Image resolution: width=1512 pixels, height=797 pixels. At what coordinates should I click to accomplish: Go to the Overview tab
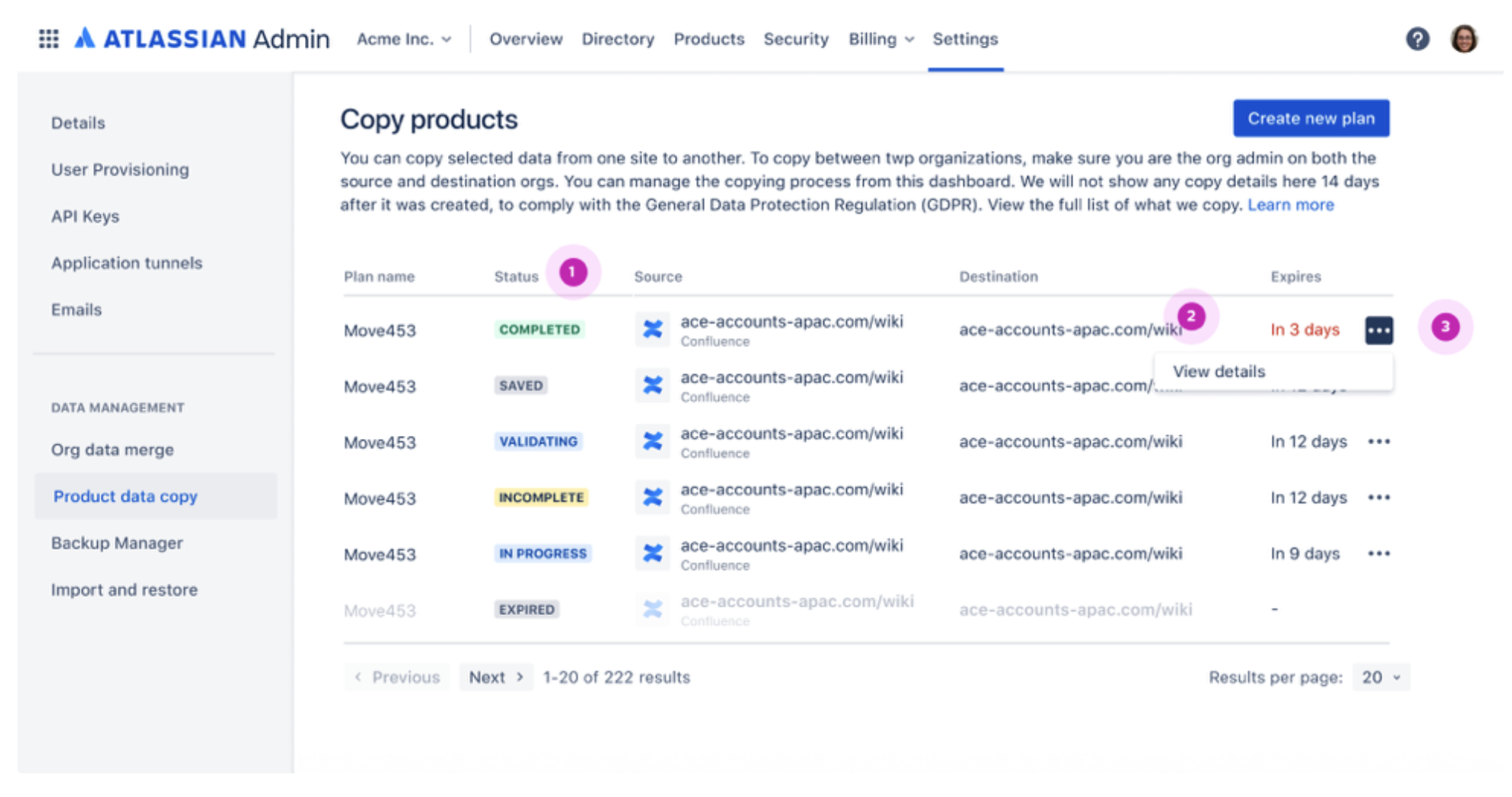click(x=526, y=39)
